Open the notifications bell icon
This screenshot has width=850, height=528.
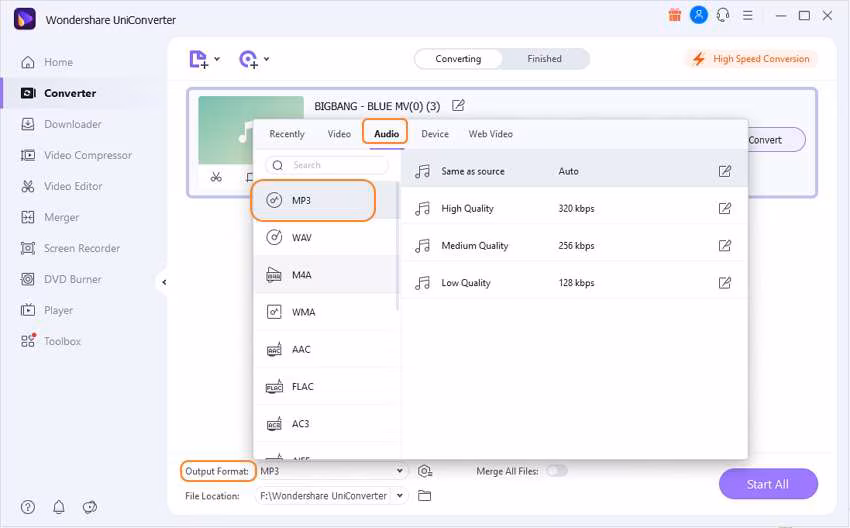(59, 507)
